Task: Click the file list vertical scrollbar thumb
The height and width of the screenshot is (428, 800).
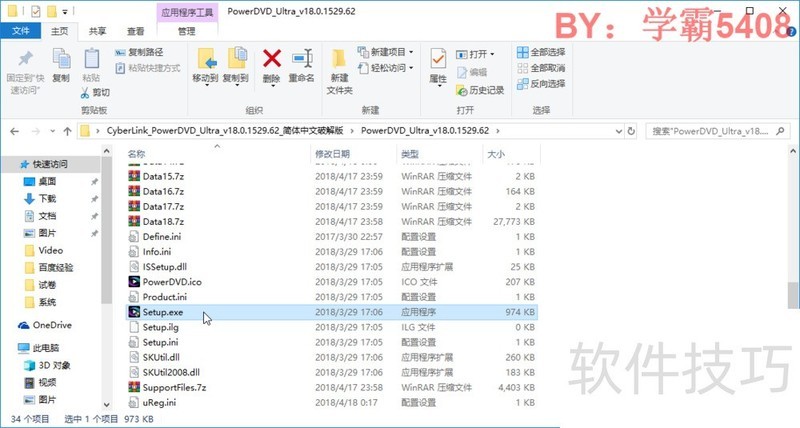Action: (x=792, y=295)
